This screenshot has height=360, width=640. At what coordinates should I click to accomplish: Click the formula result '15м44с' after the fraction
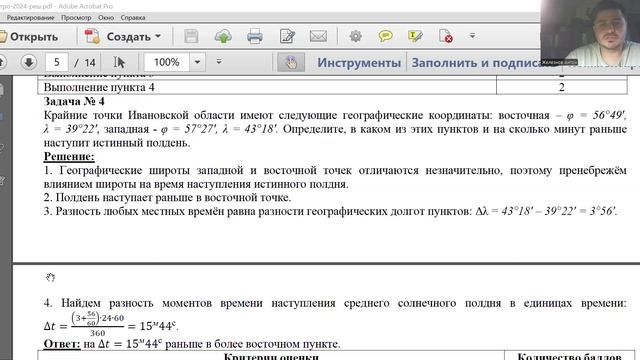[x=158, y=326]
